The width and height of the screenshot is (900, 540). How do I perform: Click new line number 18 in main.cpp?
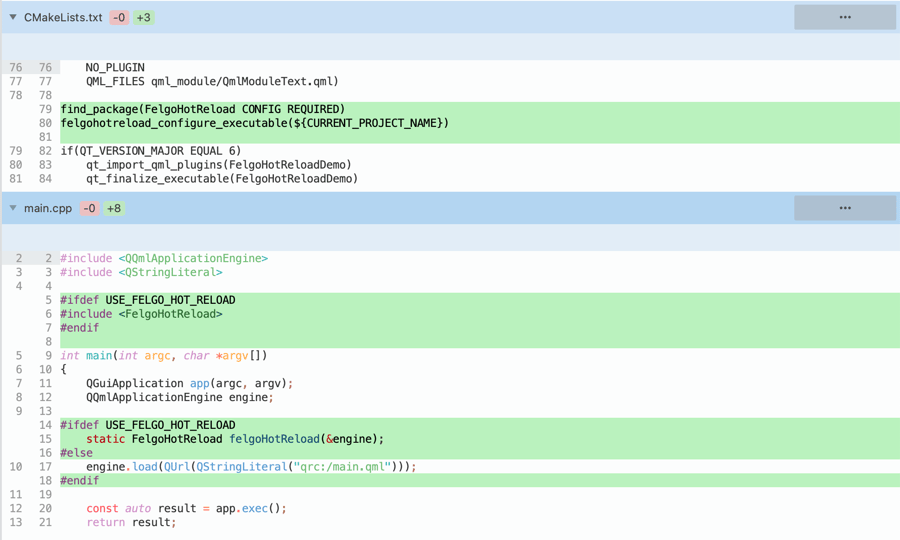point(45,480)
